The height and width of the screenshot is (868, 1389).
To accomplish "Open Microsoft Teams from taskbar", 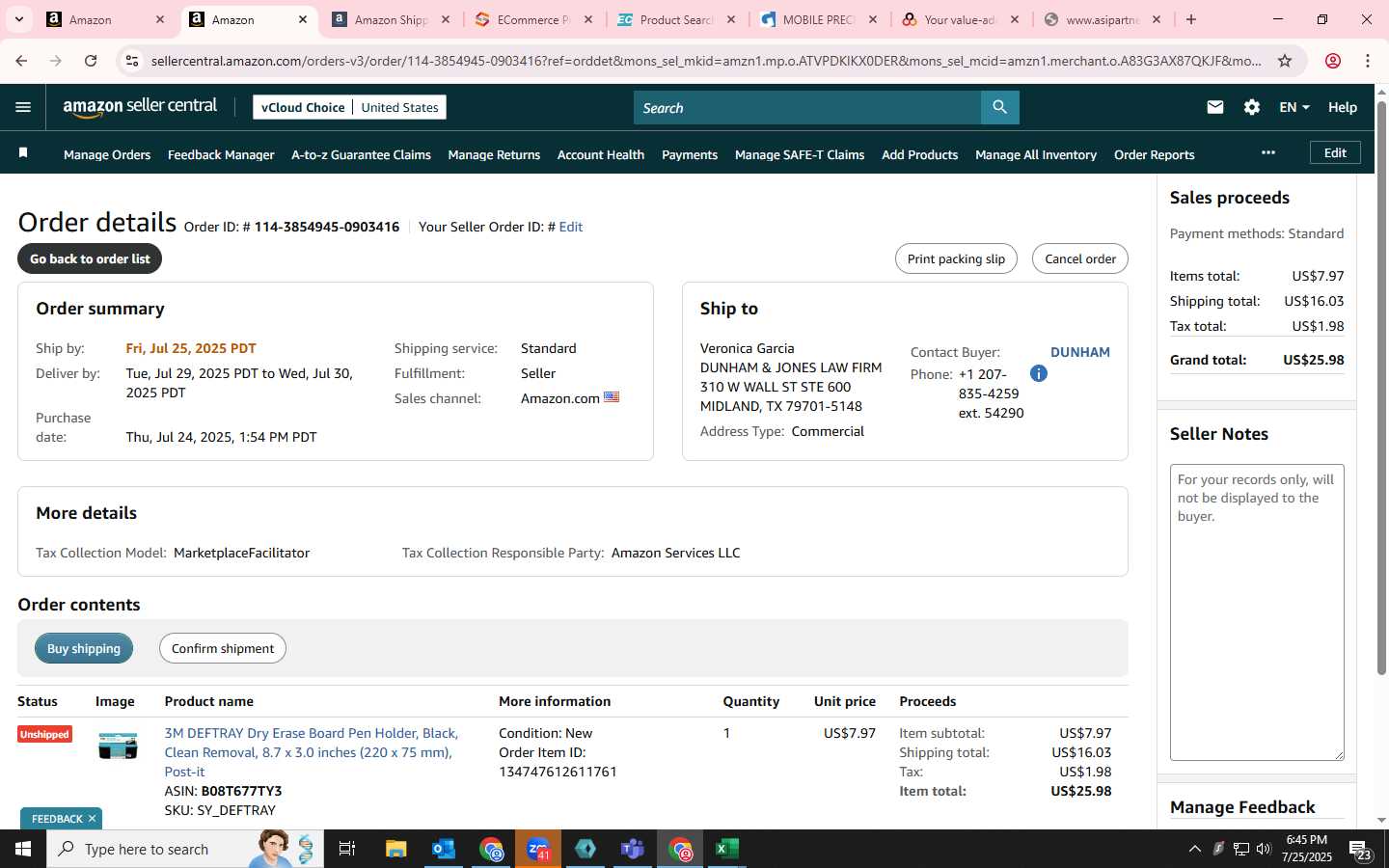I will [632, 849].
